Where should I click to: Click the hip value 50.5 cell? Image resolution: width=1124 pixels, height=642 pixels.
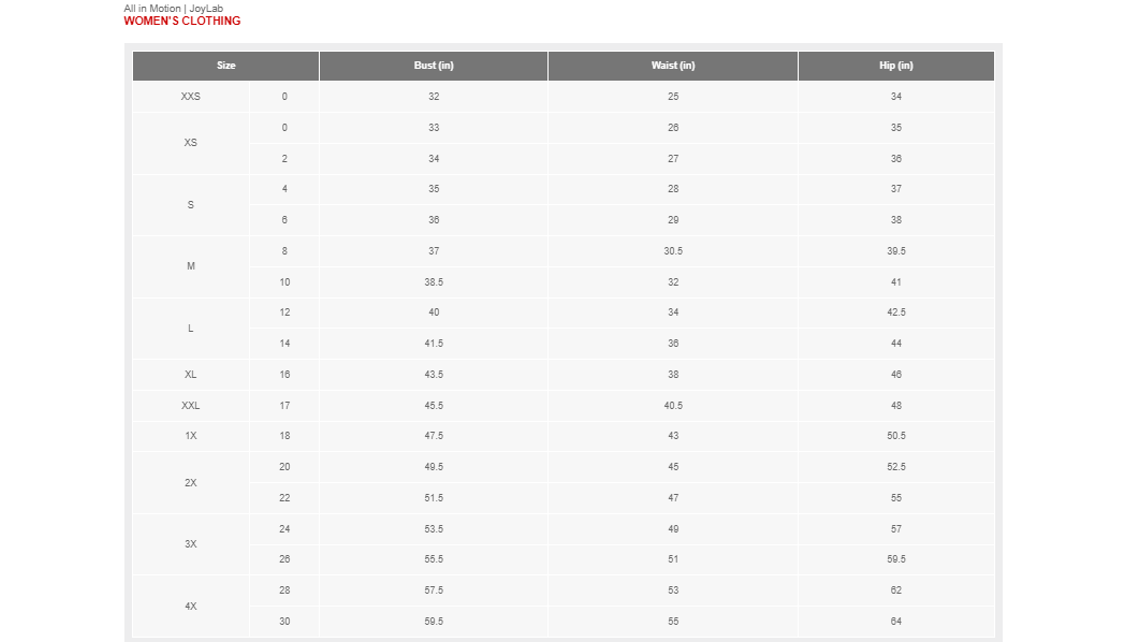pyautogui.click(x=896, y=436)
